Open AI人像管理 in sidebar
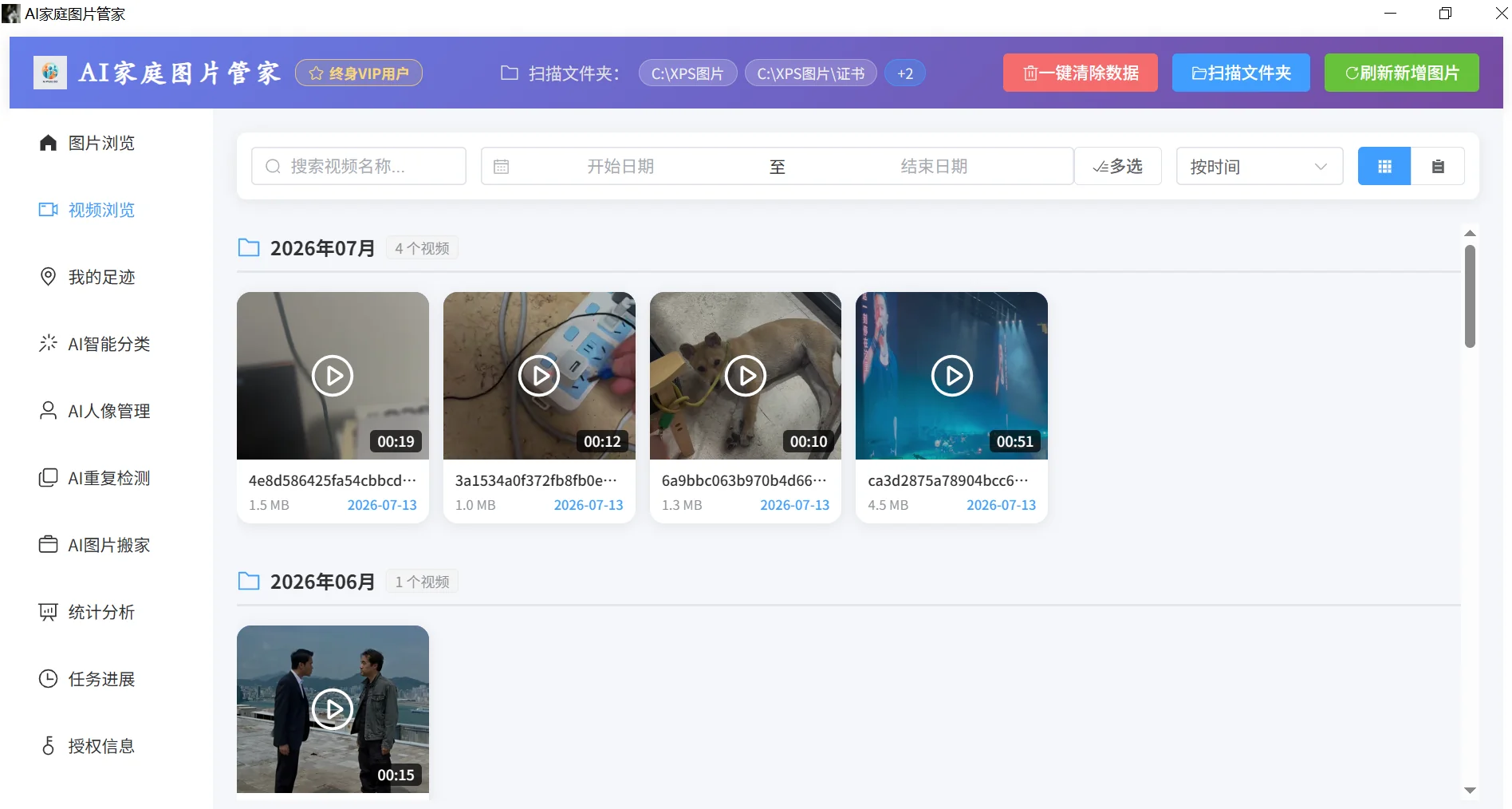The width and height of the screenshot is (1512, 809). point(95,411)
